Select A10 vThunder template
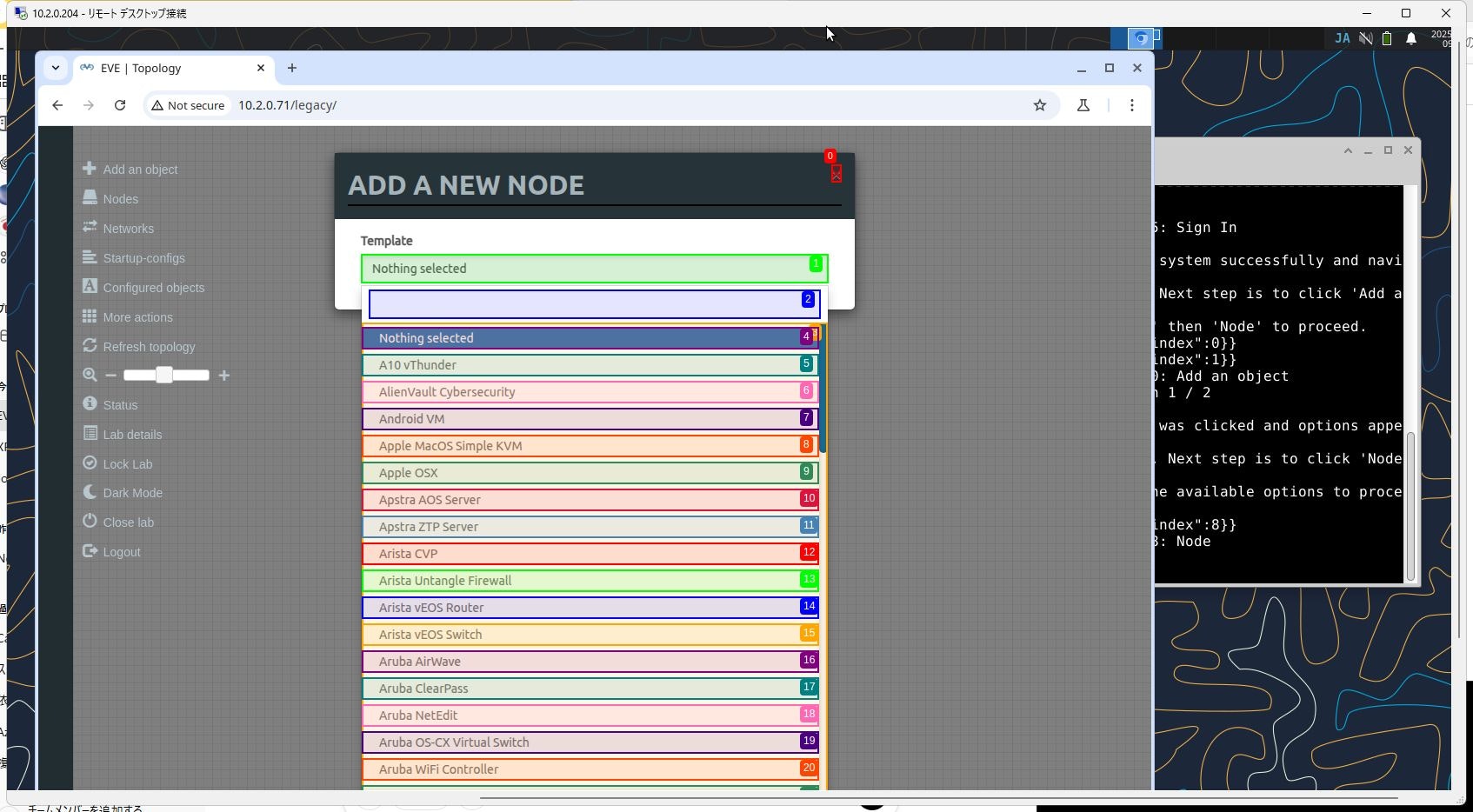 pos(590,365)
